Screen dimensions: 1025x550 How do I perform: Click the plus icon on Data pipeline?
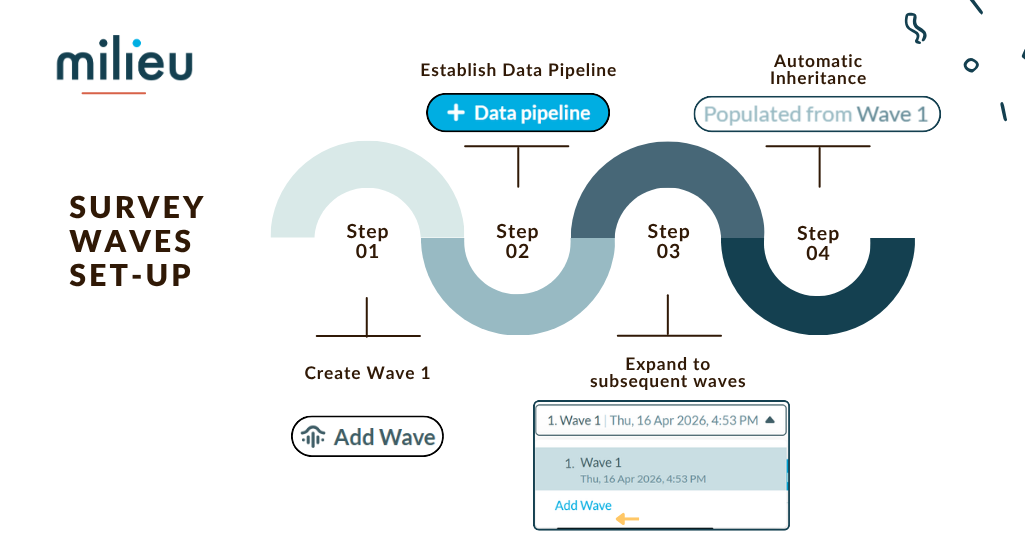(x=456, y=113)
